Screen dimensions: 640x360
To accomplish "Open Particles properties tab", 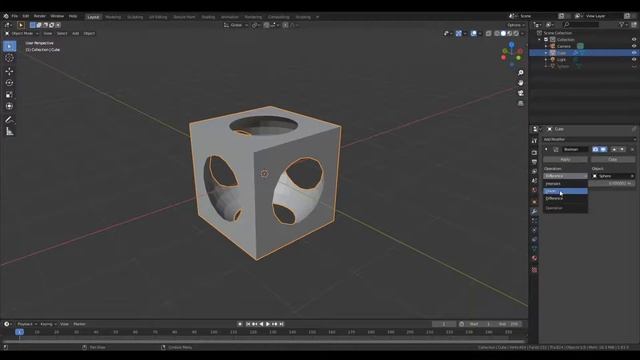I will 534,221.
